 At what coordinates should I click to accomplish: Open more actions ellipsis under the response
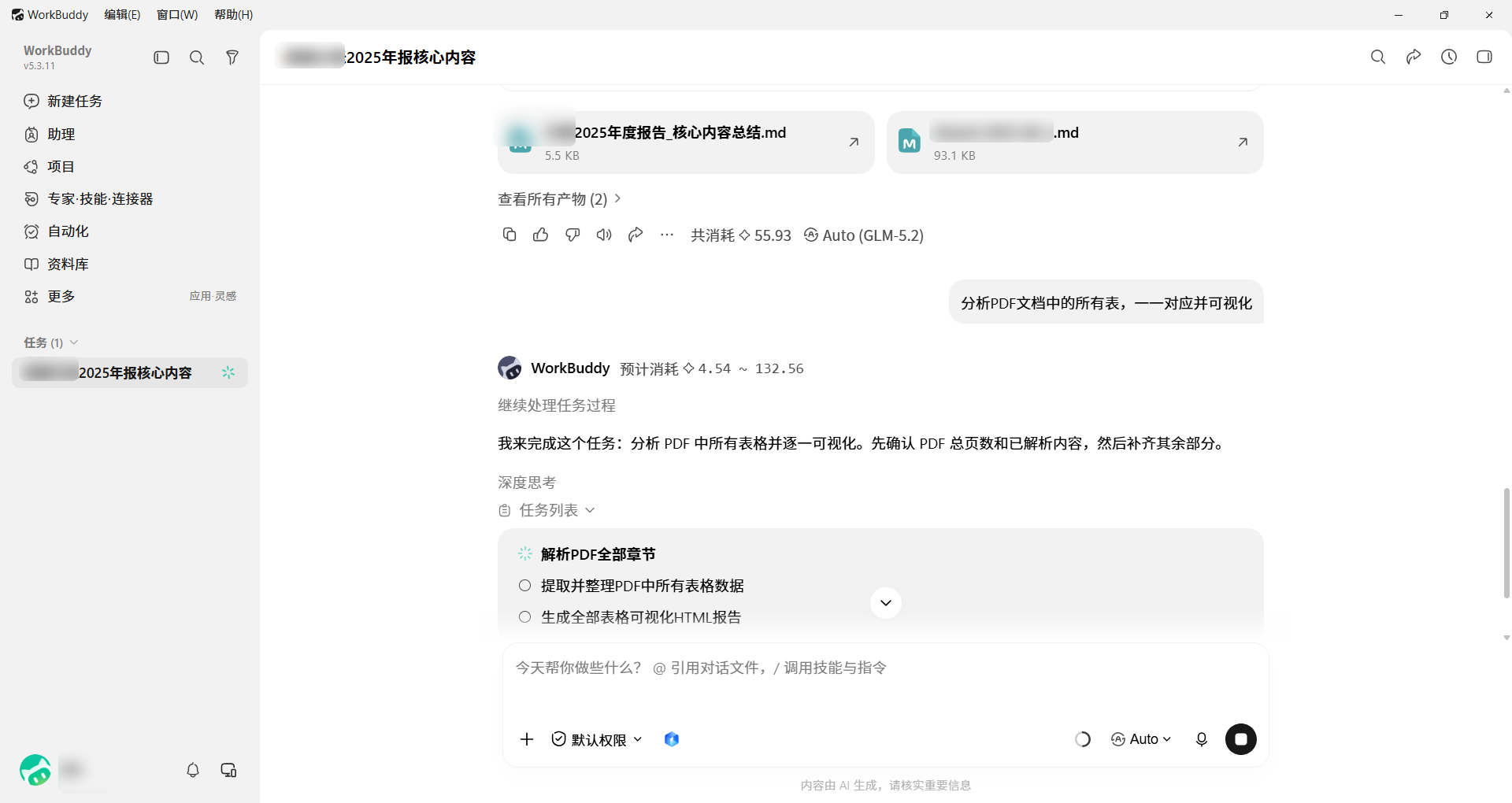point(667,235)
